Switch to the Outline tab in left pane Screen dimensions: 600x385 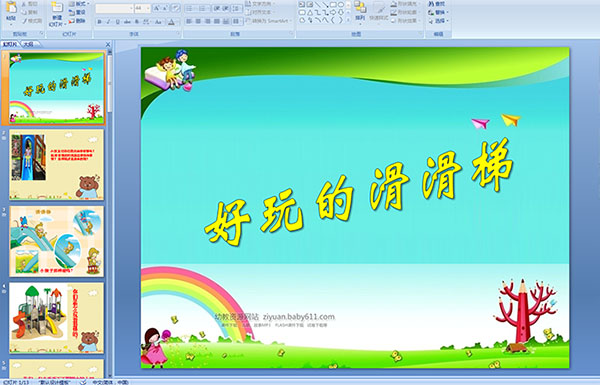coord(28,44)
